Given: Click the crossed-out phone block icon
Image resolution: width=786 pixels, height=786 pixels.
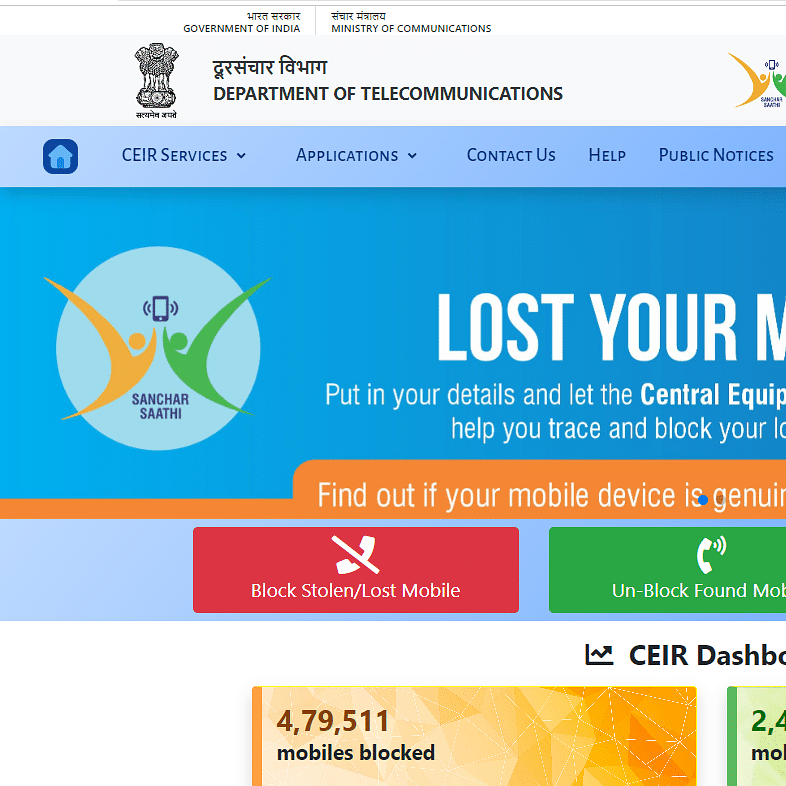Looking at the screenshot, I should (355, 554).
